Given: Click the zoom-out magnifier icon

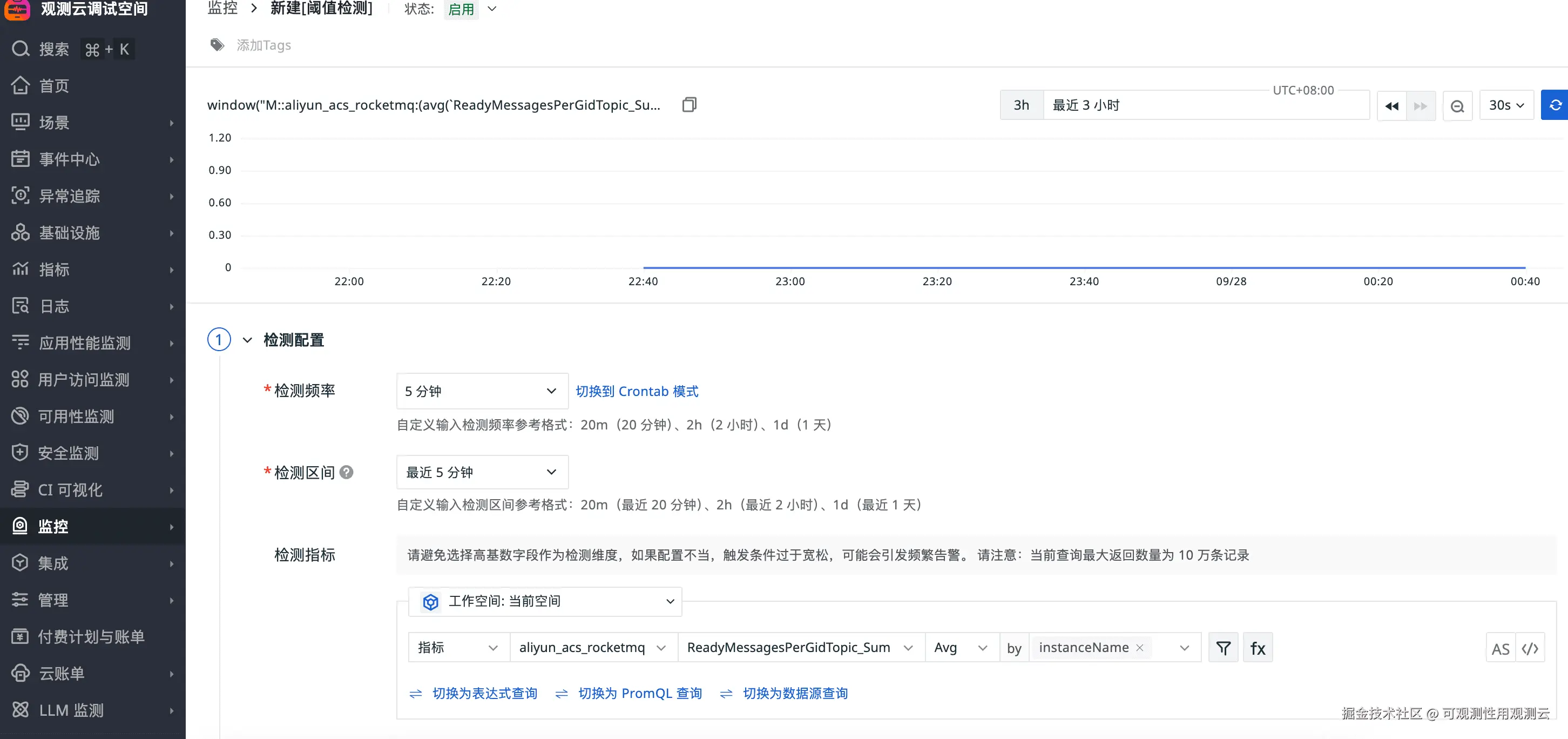Looking at the screenshot, I should click(1457, 106).
